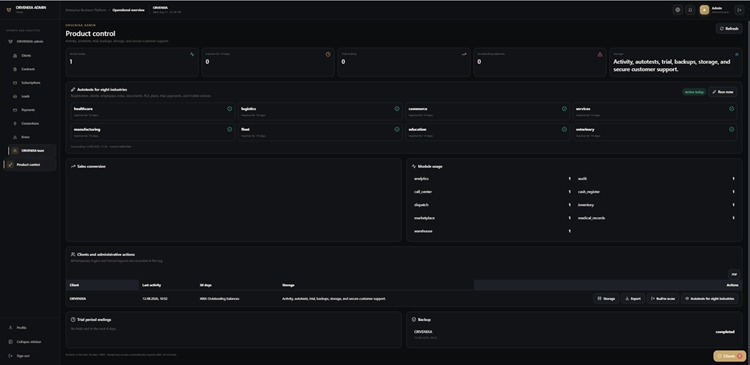Open notifications via the bell icon
The width and height of the screenshot is (750, 365).
coord(690,10)
